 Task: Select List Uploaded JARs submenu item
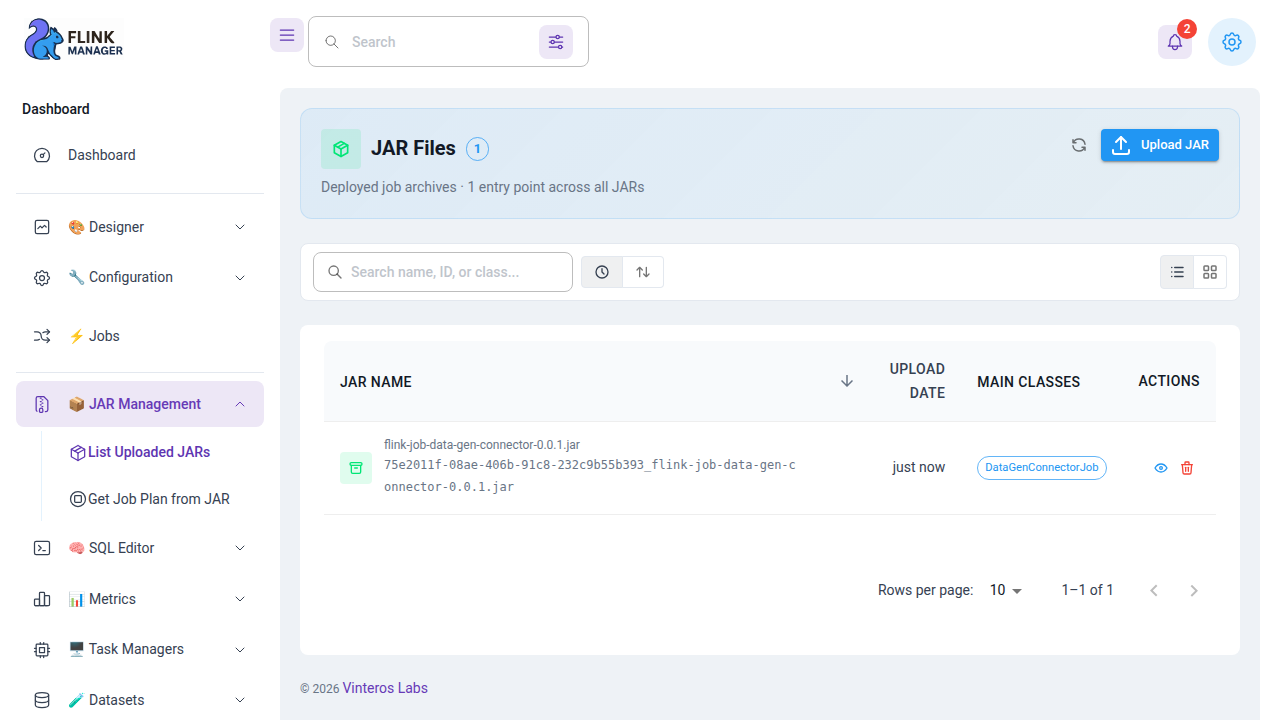coord(140,452)
